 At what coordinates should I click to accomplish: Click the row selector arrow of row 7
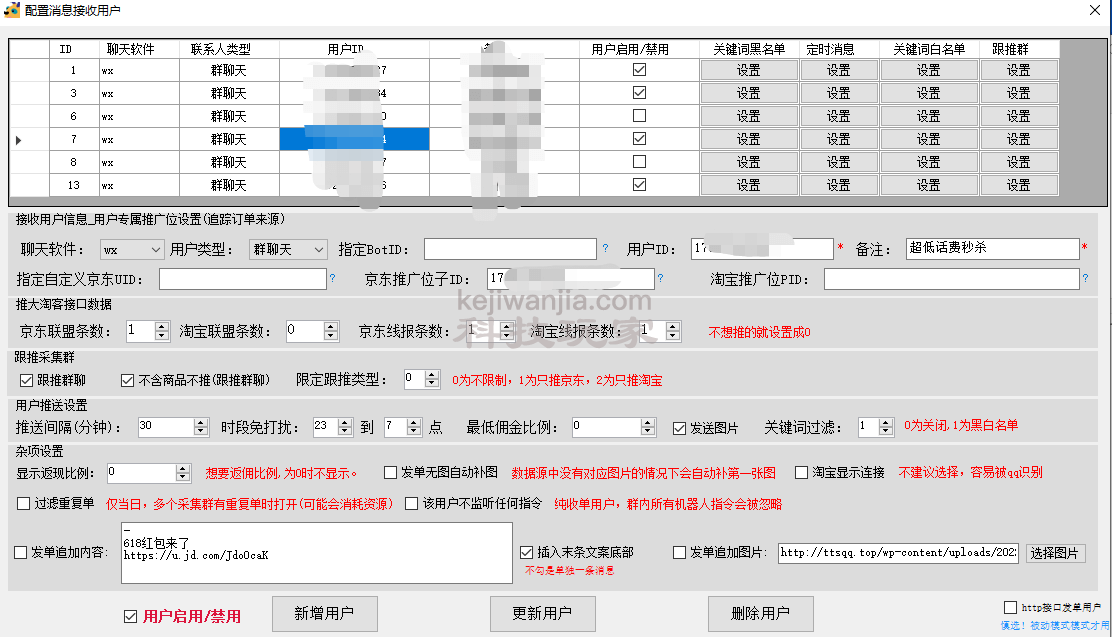pyautogui.click(x=18, y=140)
